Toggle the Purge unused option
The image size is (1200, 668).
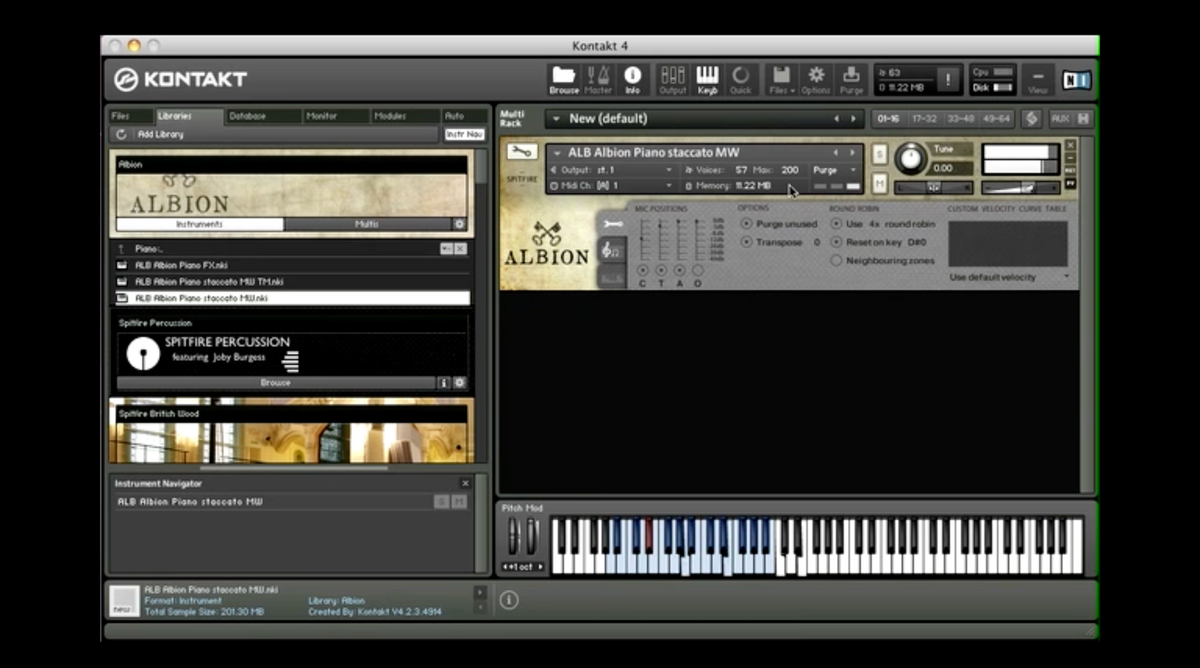(746, 224)
